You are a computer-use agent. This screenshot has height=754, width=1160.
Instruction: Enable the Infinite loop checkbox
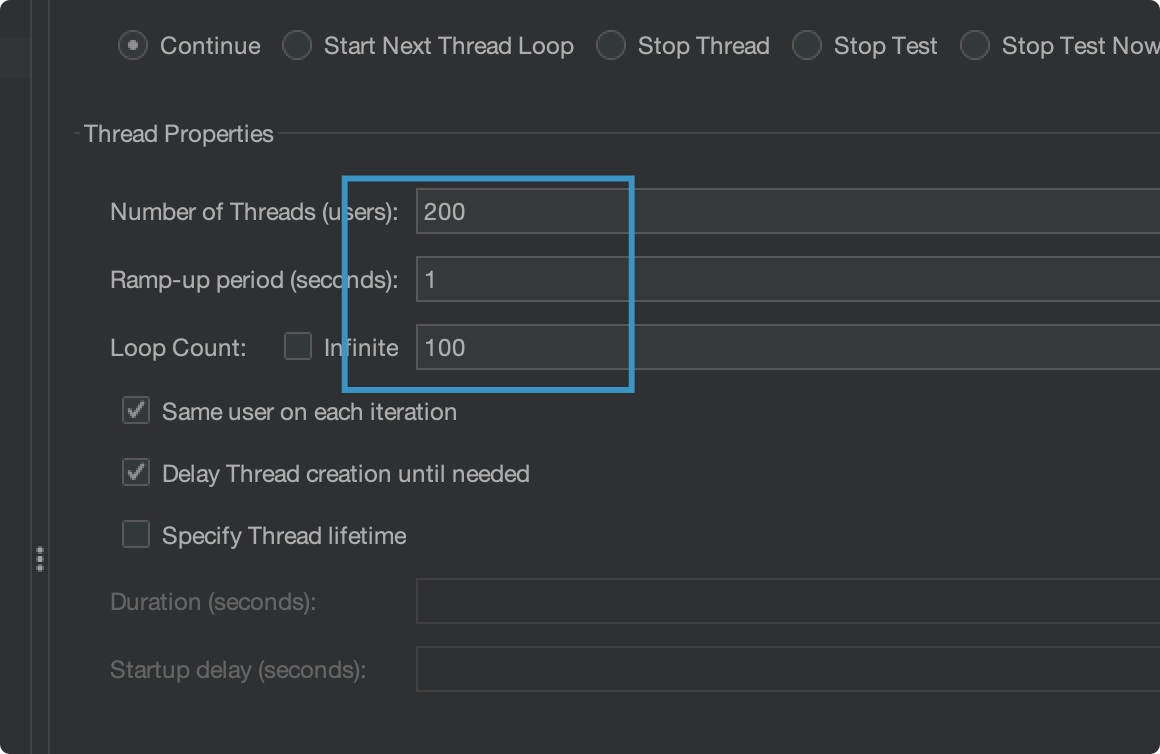click(298, 347)
